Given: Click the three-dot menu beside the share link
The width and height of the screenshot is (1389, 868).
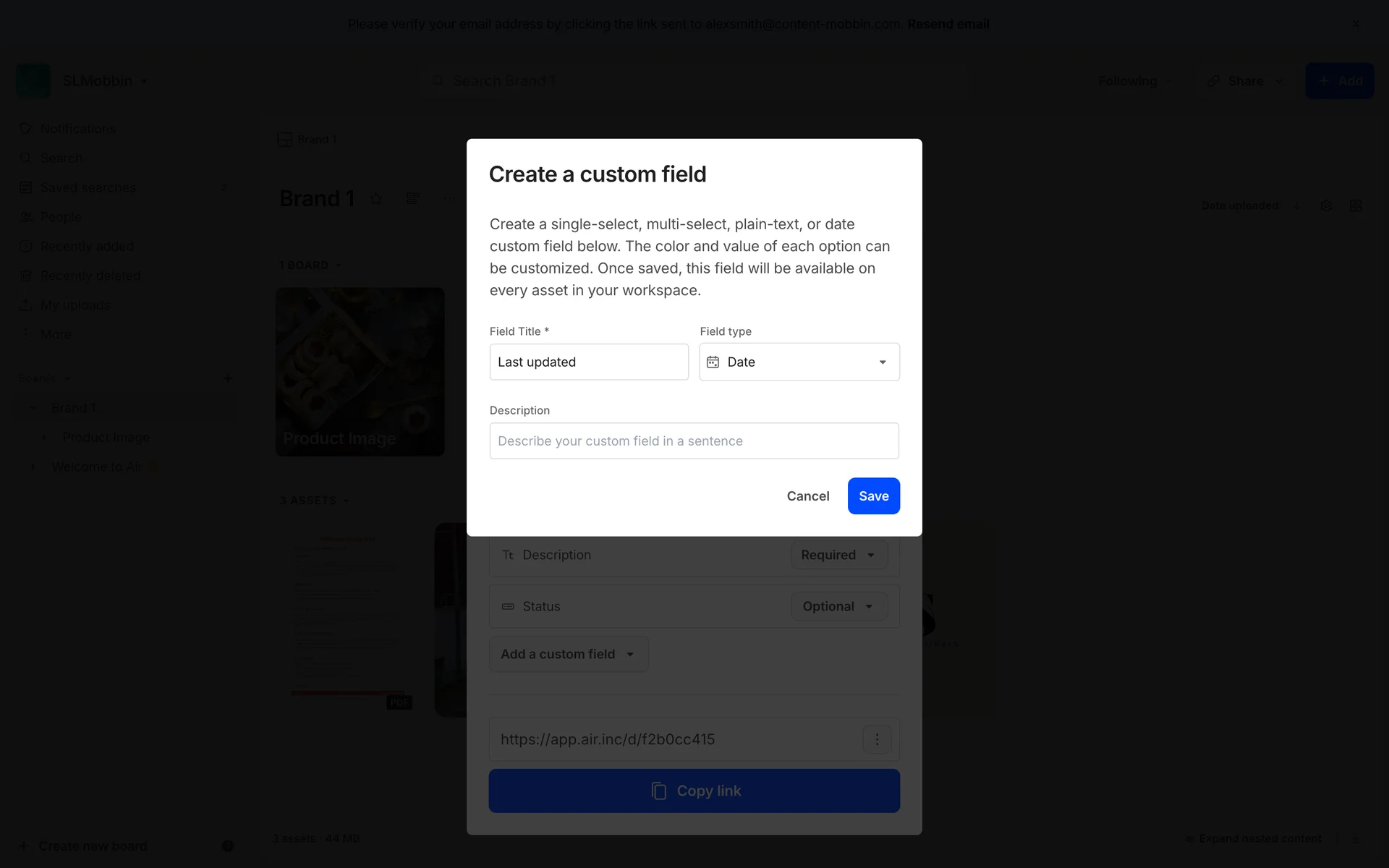Looking at the screenshot, I should (x=877, y=739).
